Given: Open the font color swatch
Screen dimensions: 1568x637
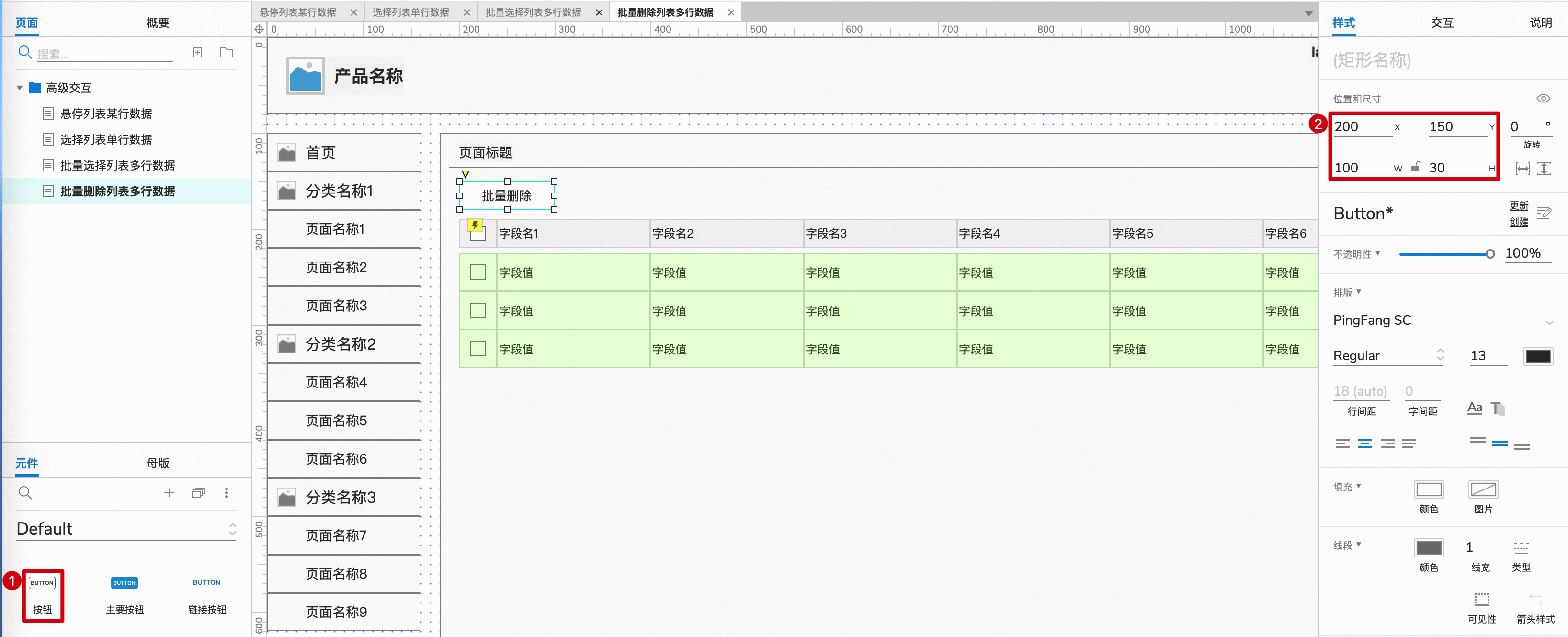Looking at the screenshot, I should coord(1537,356).
